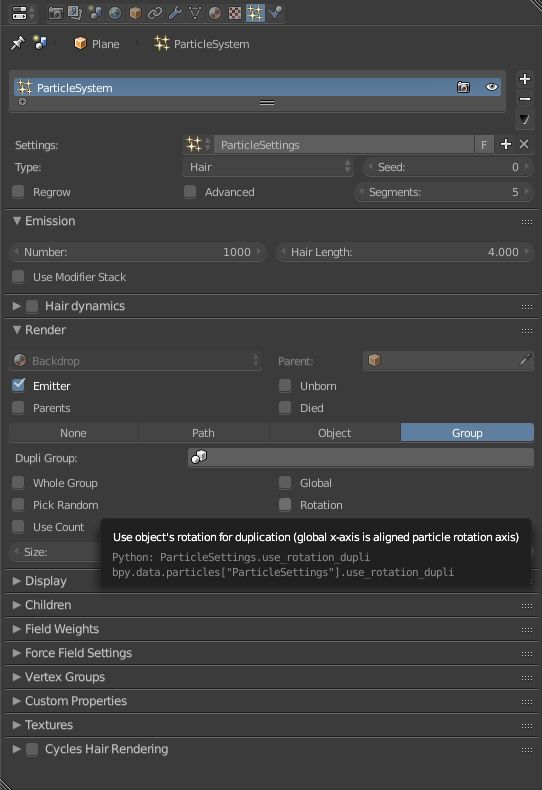Enable the Regrow checkbox
Image resolution: width=542 pixels, height=790 pixels.
coord(19,191)
